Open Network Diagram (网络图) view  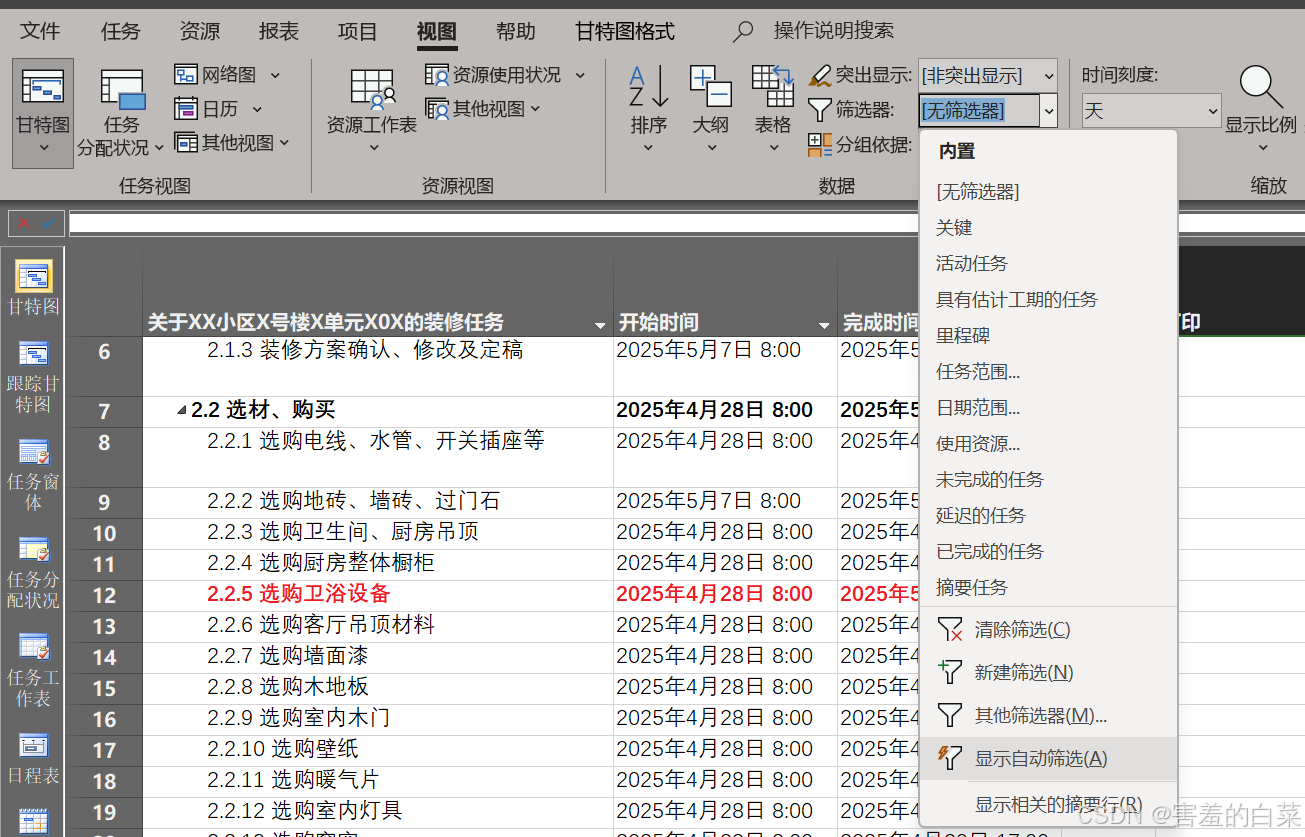pos(229,75)
